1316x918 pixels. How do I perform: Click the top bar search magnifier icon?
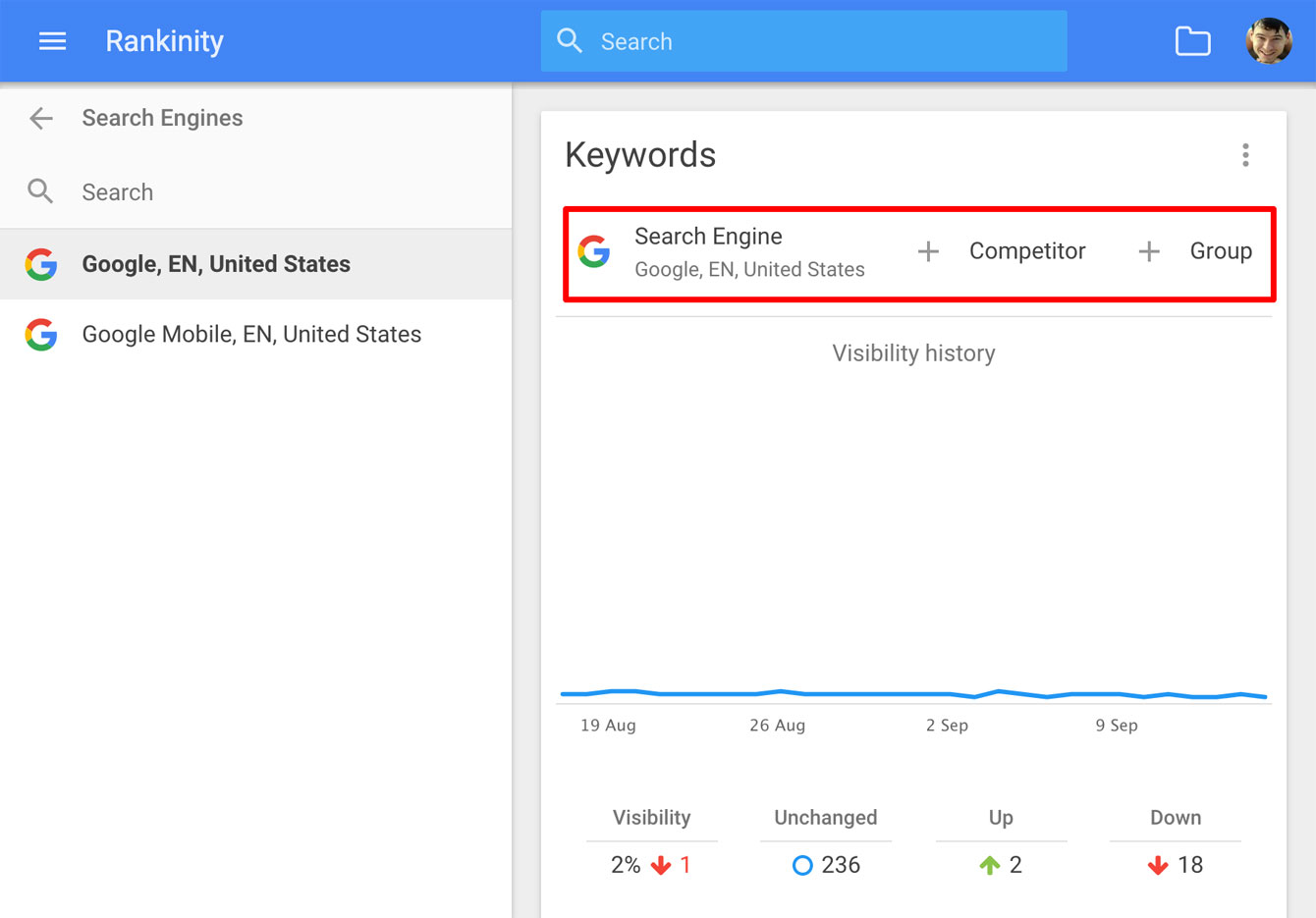coord(570,40)
